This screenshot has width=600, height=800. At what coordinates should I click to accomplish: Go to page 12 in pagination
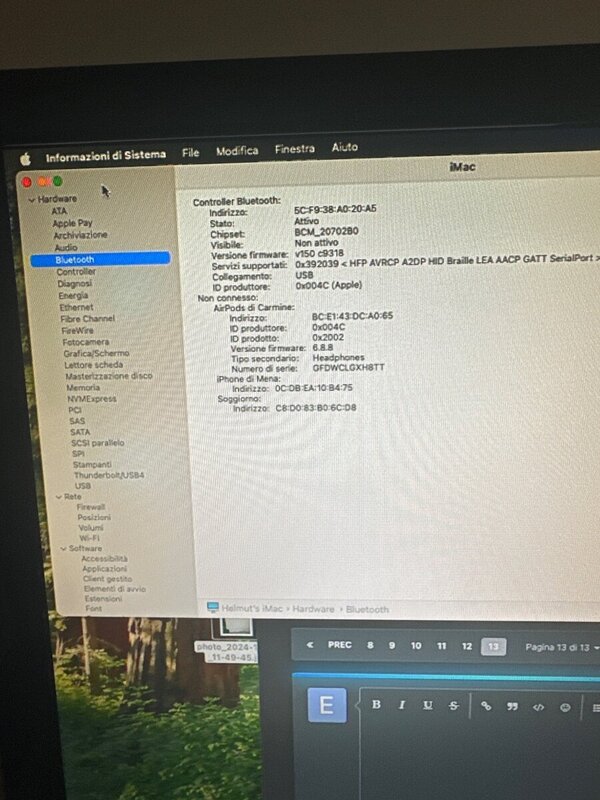pos(467,646)
